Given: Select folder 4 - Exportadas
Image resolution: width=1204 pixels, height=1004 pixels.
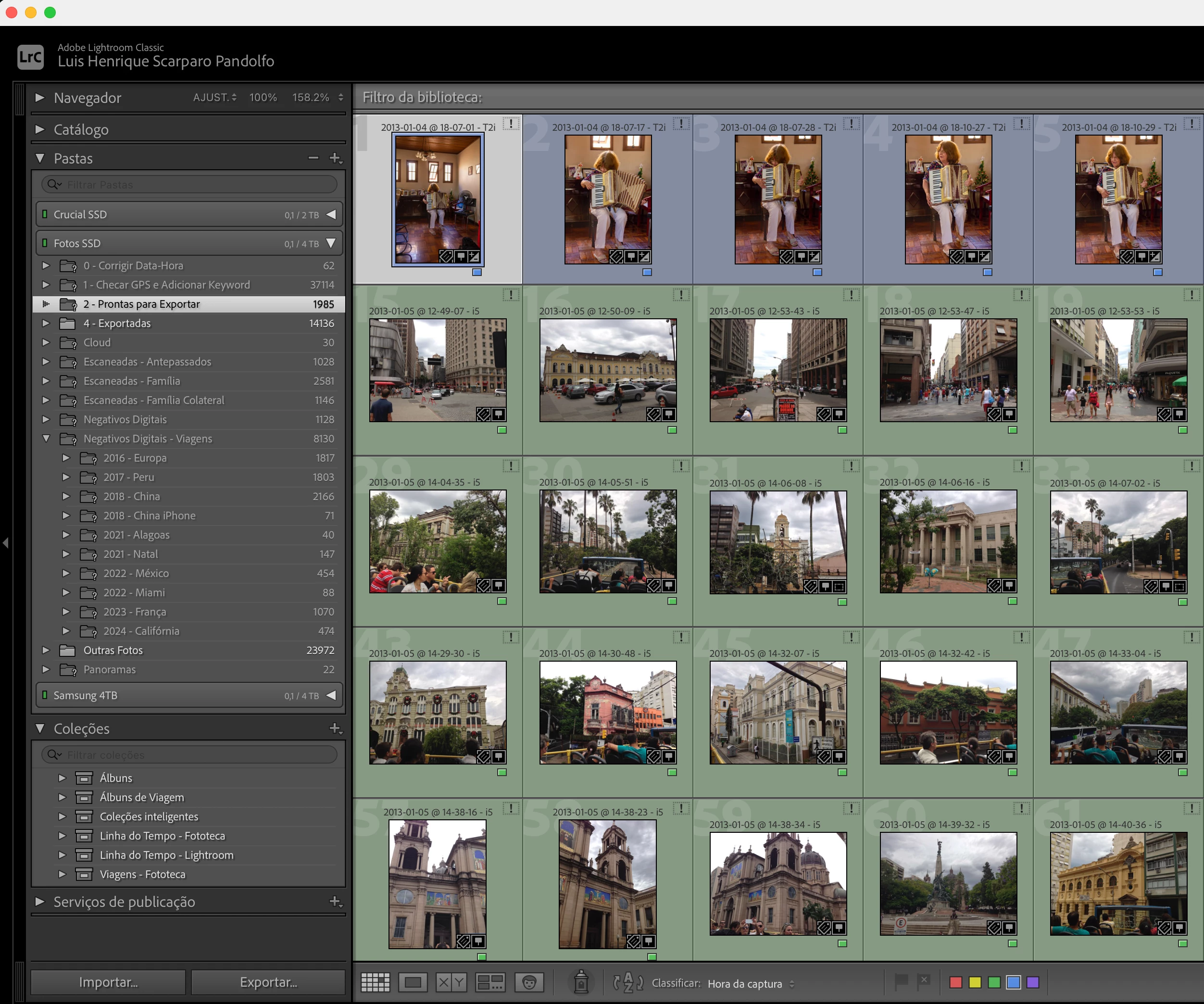Looking at the screenshot, I should [117, 324].
